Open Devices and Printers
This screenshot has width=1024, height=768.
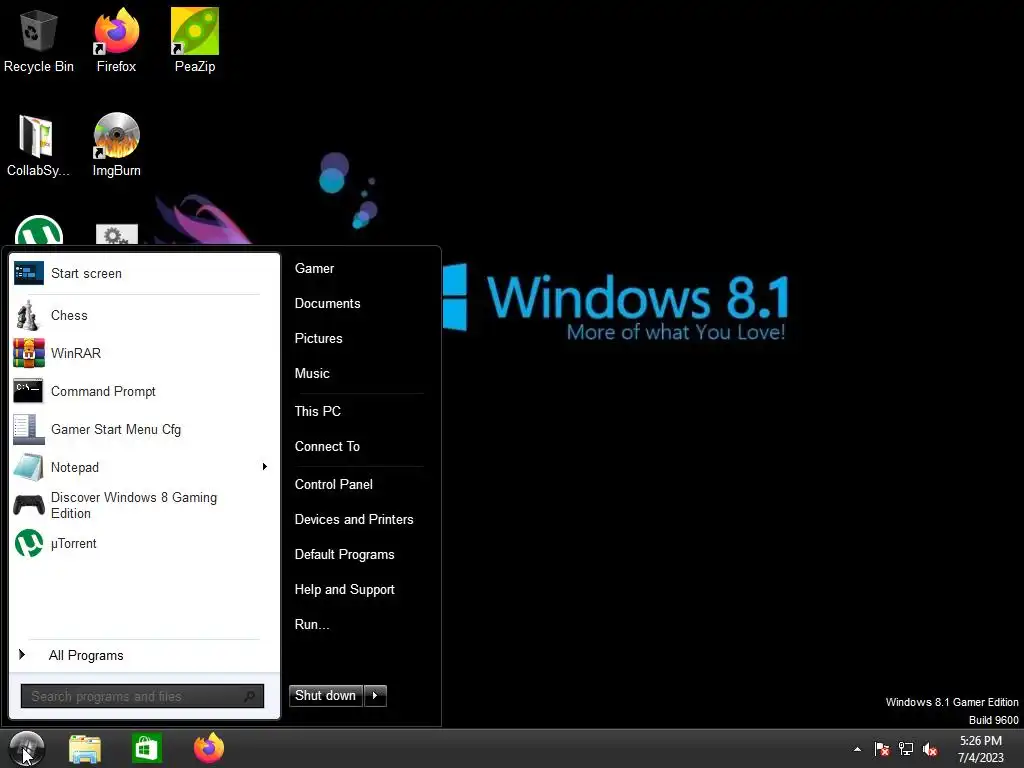pyautogui.click(x=354, y=520)
